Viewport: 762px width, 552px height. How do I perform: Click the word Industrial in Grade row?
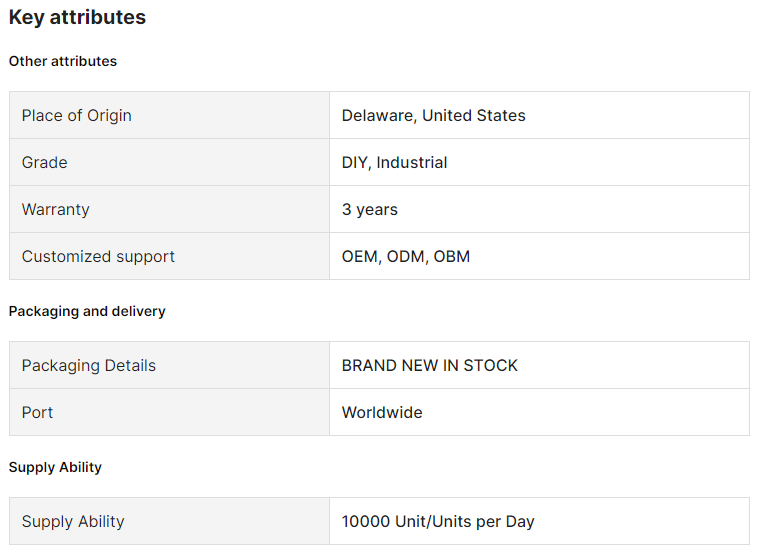(x=411, y=162)
